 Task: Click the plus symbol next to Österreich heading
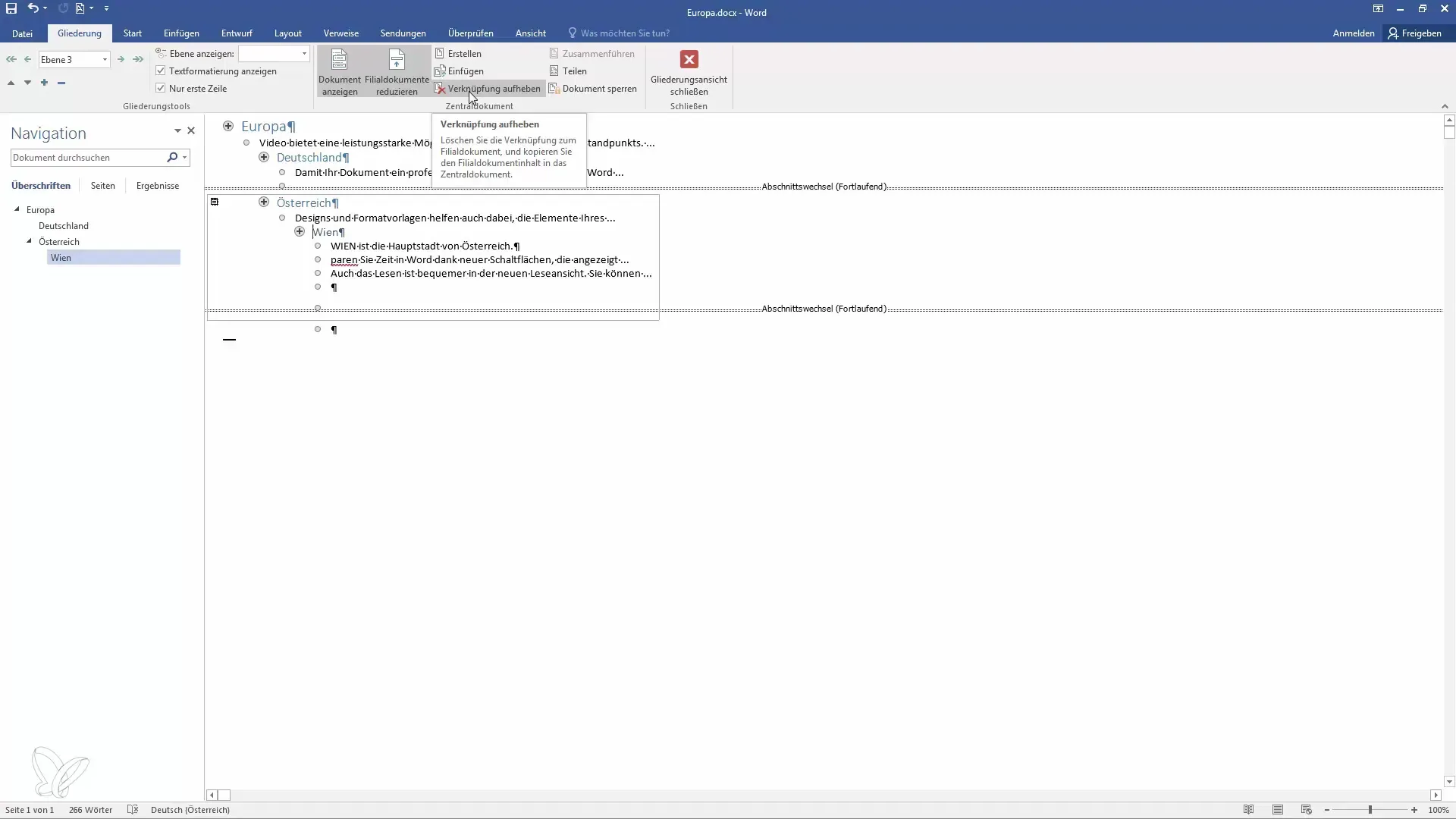[264, 202]
